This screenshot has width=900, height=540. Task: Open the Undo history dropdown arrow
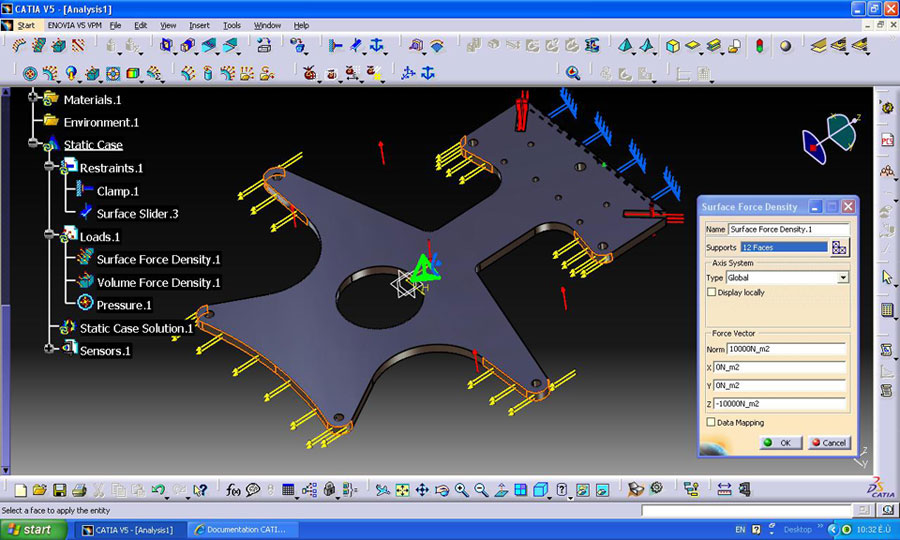[x=167, y=498]
